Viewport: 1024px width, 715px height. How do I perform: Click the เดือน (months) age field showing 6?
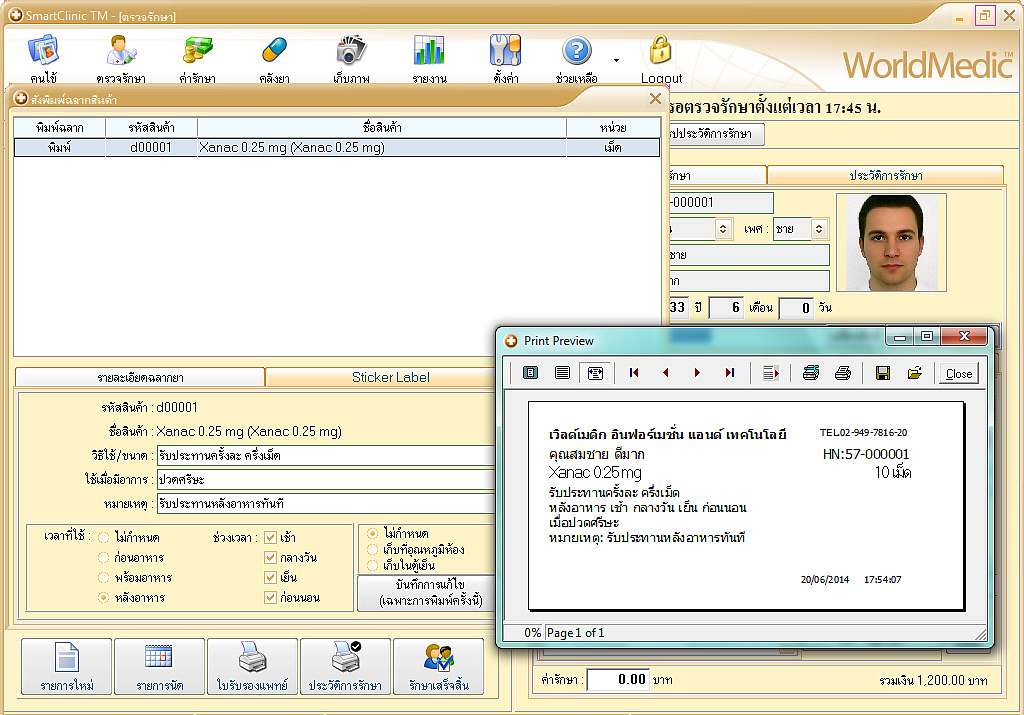point(726,308)
